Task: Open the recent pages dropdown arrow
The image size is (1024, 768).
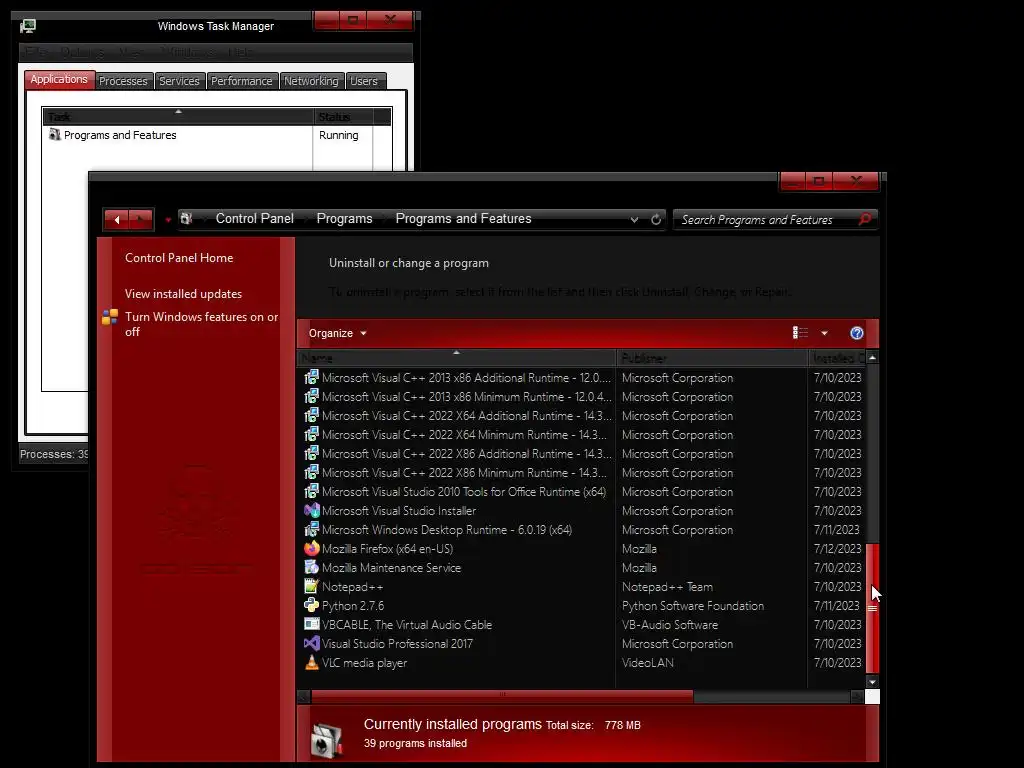Action: (x=168, y=220)
